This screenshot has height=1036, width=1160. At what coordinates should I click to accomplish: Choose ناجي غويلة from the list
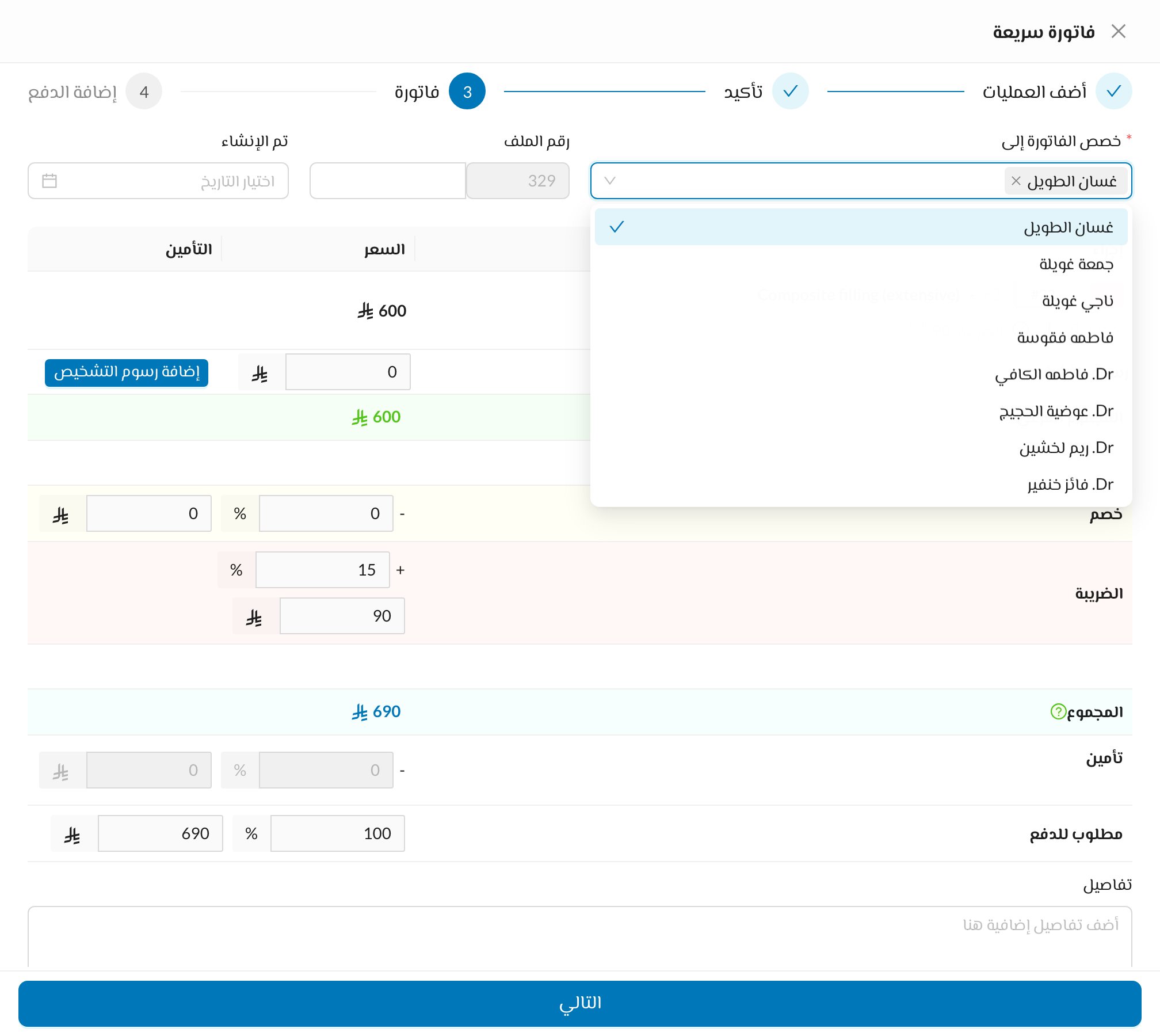click(x=861, y=300)
